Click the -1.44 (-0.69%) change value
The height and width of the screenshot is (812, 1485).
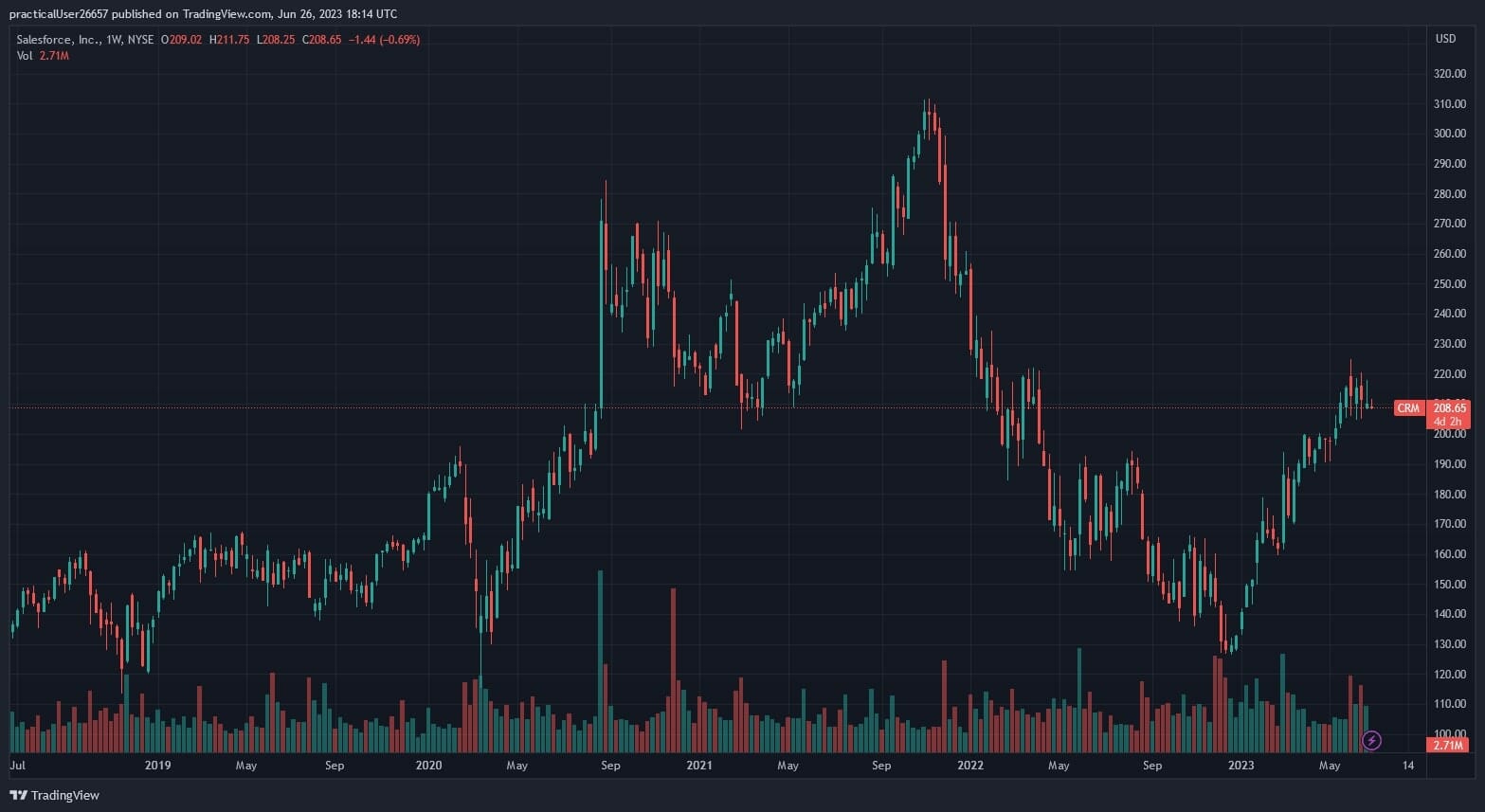click(x=384, y=40)
